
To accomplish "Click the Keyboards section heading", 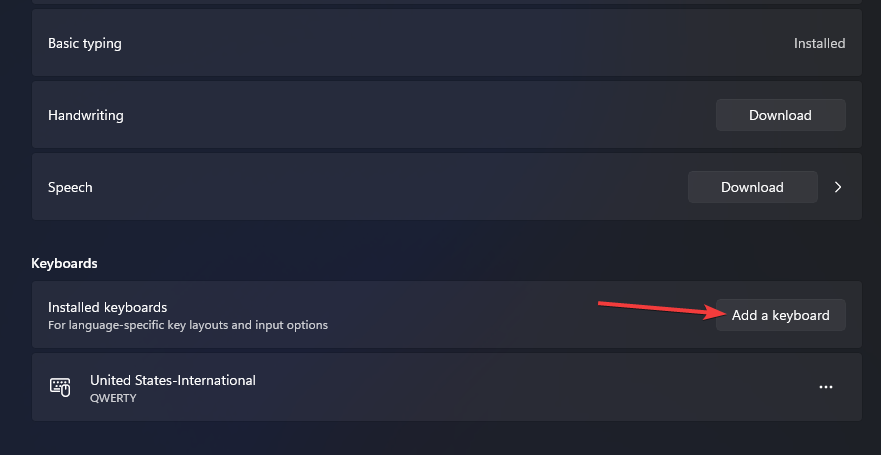I will (65, 264).
